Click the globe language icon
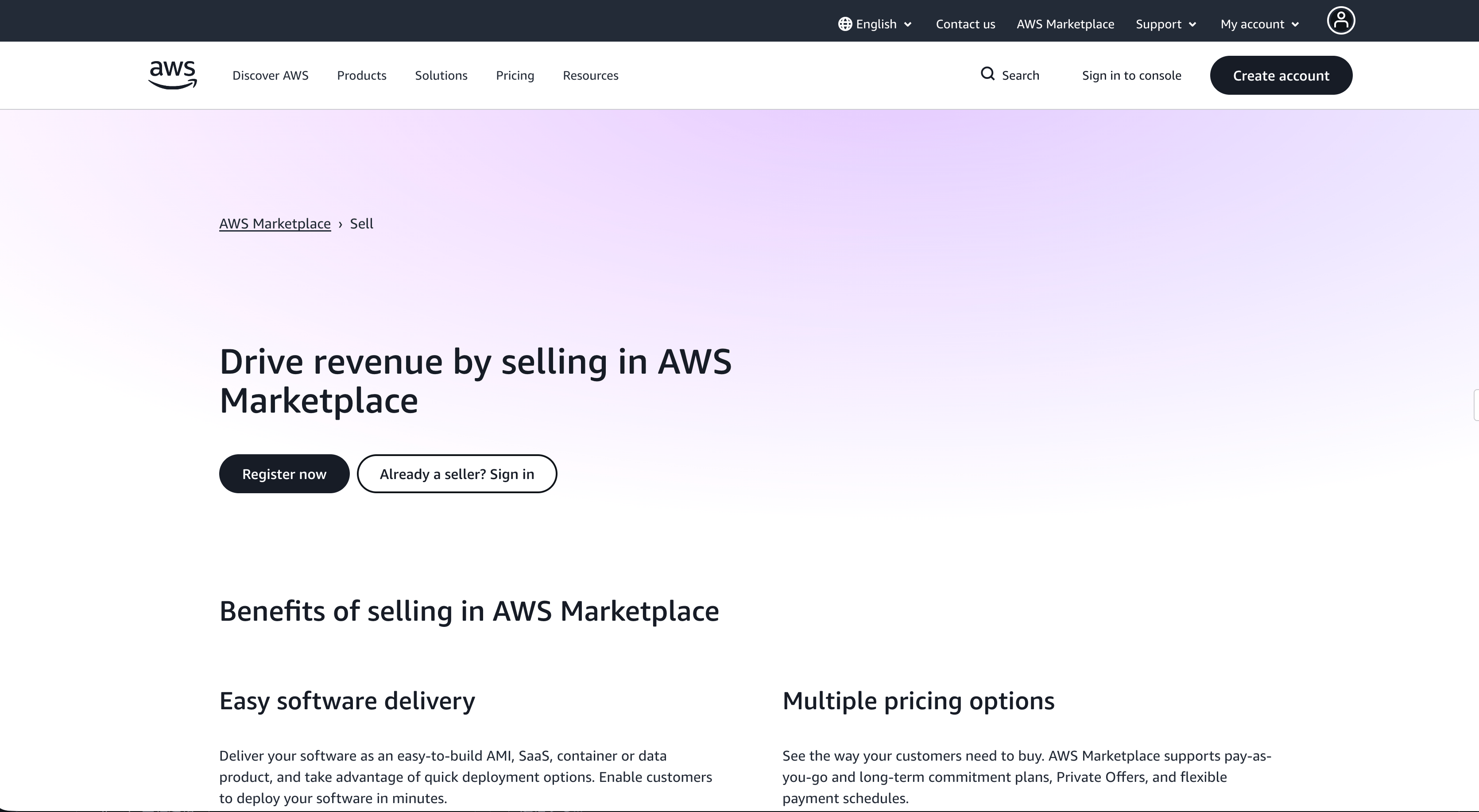This screenshot has width=1479, height=812. coord(844,24)
